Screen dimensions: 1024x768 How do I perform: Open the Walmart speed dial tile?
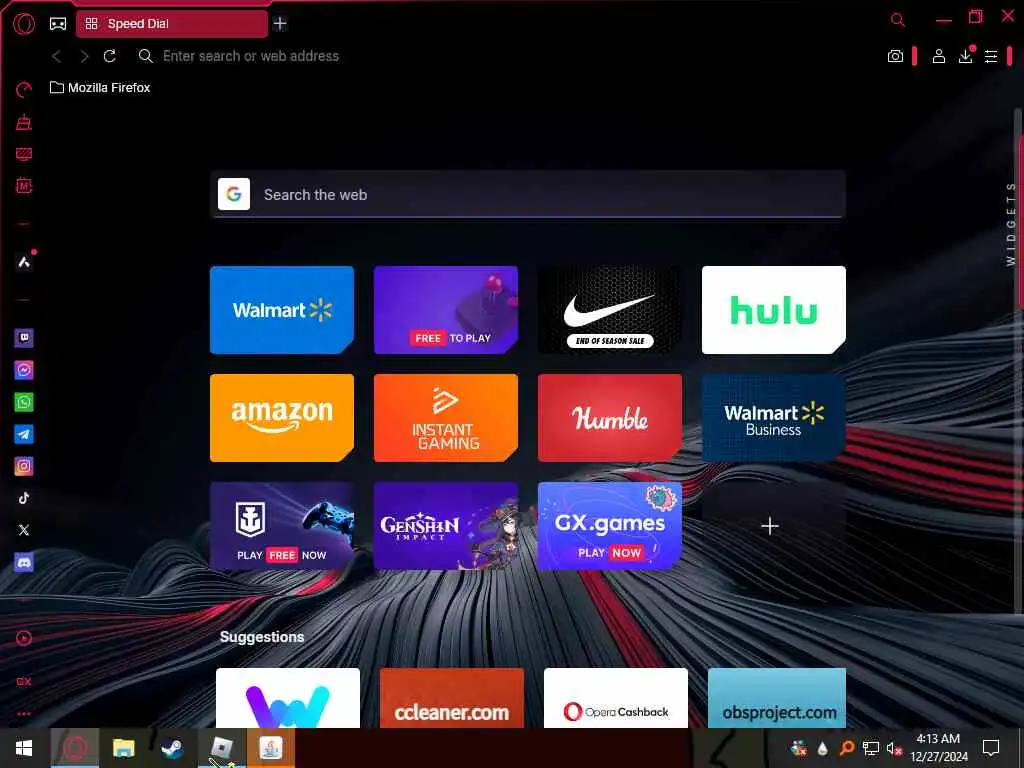point(281,310)
